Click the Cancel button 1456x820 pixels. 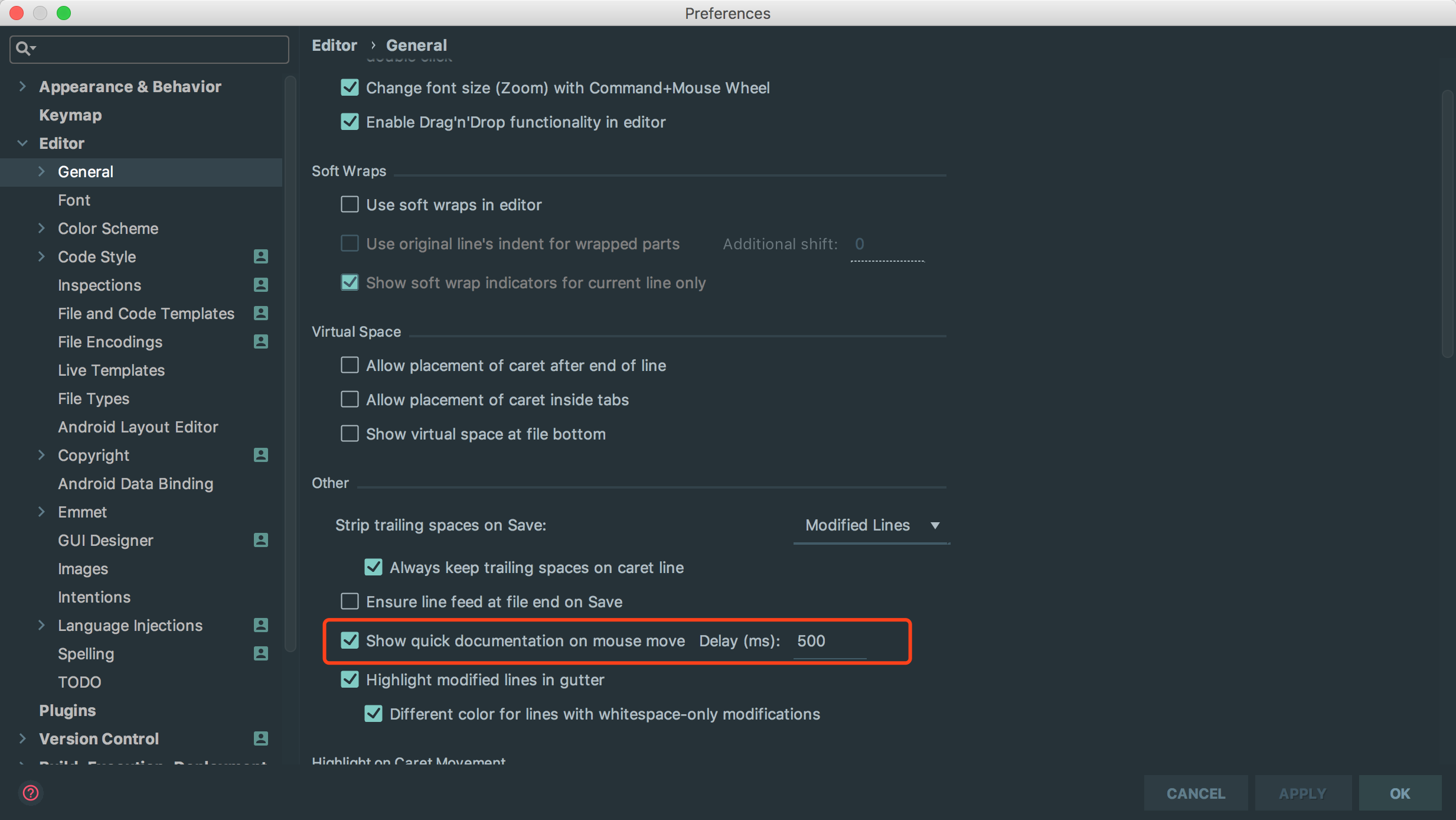click(x=1196, y=792)
